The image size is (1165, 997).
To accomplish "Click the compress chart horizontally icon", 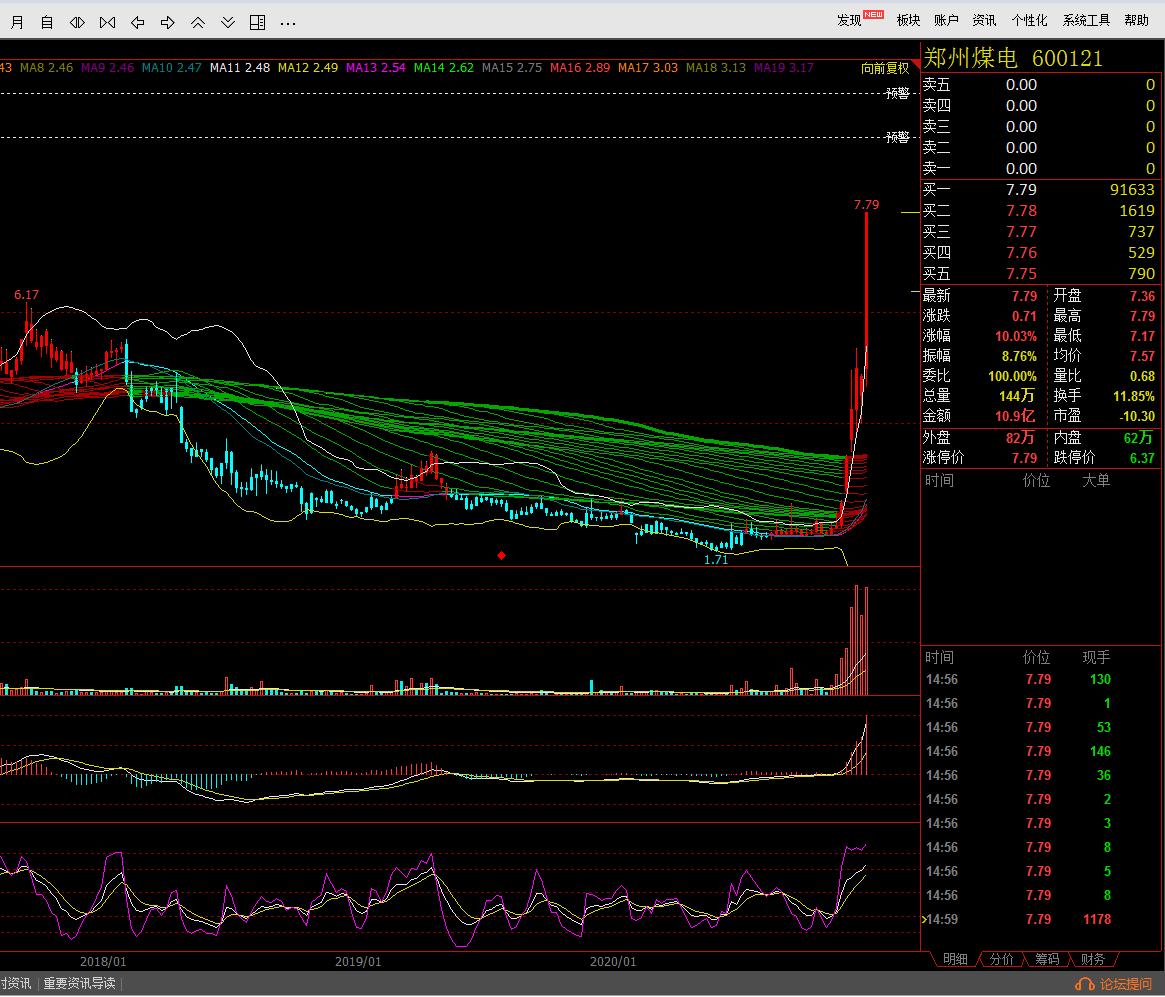I will pyautogui.click(x=108, y=22).
